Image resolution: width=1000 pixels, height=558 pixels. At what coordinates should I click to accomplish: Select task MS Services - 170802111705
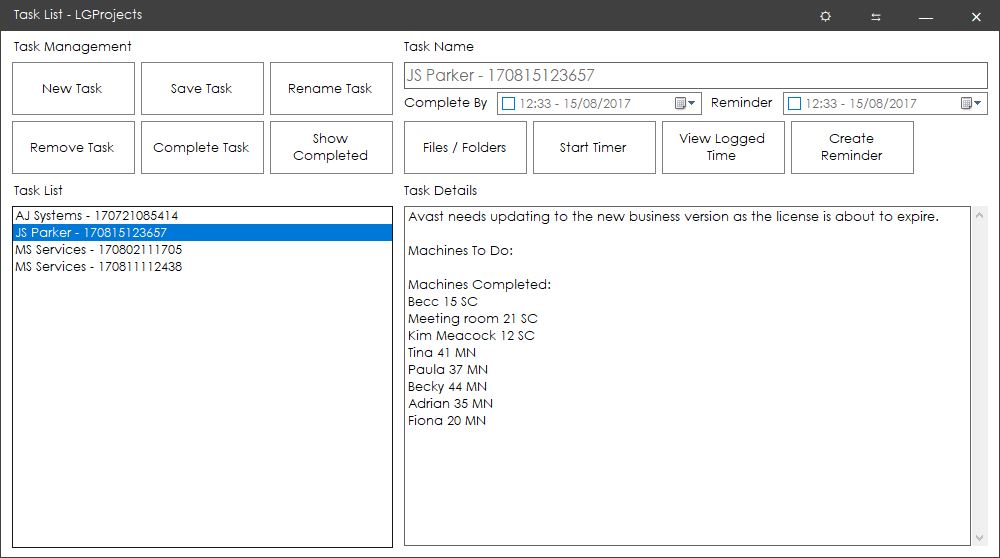[x=202, y=249]
